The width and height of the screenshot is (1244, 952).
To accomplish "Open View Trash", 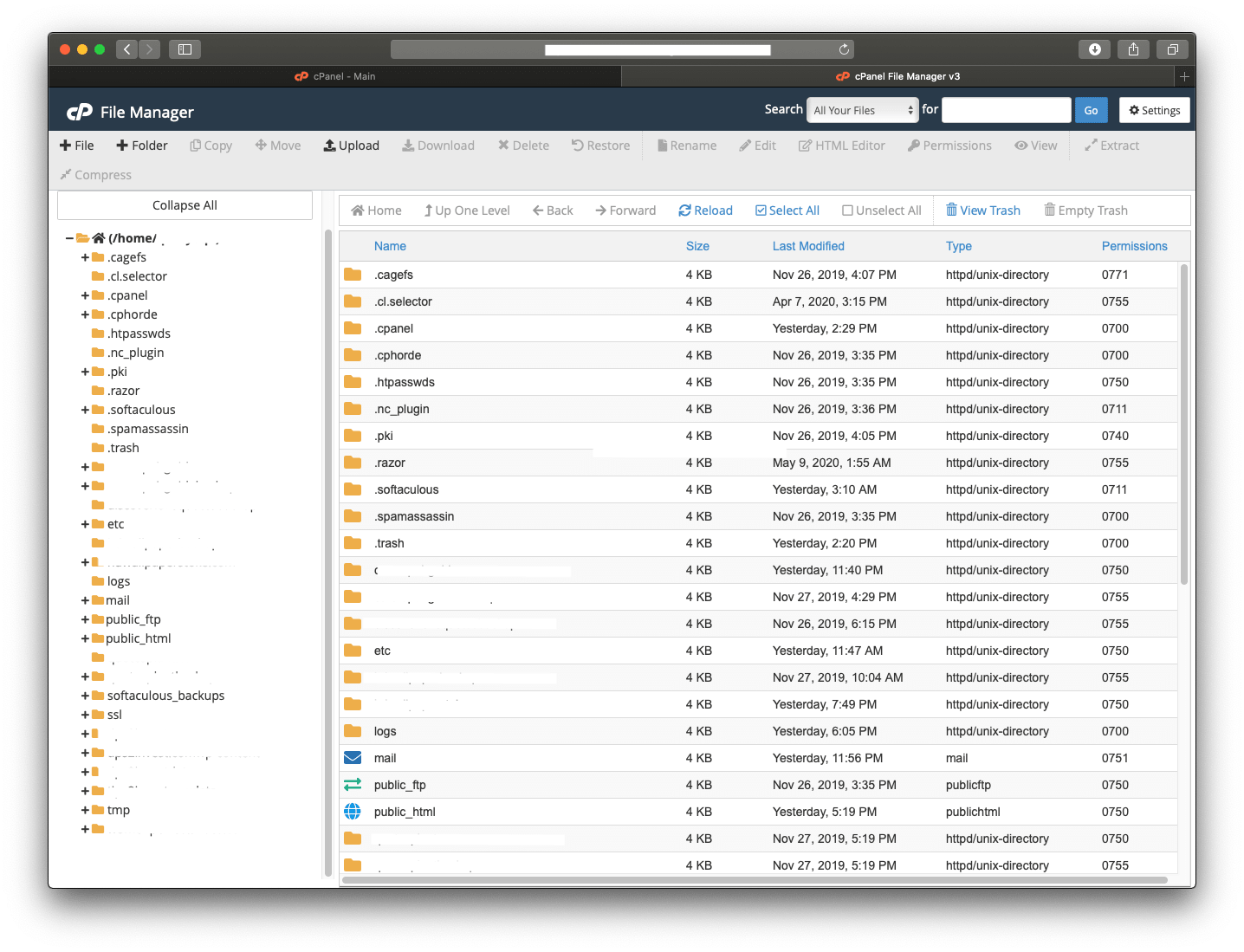I will [983, 210].
